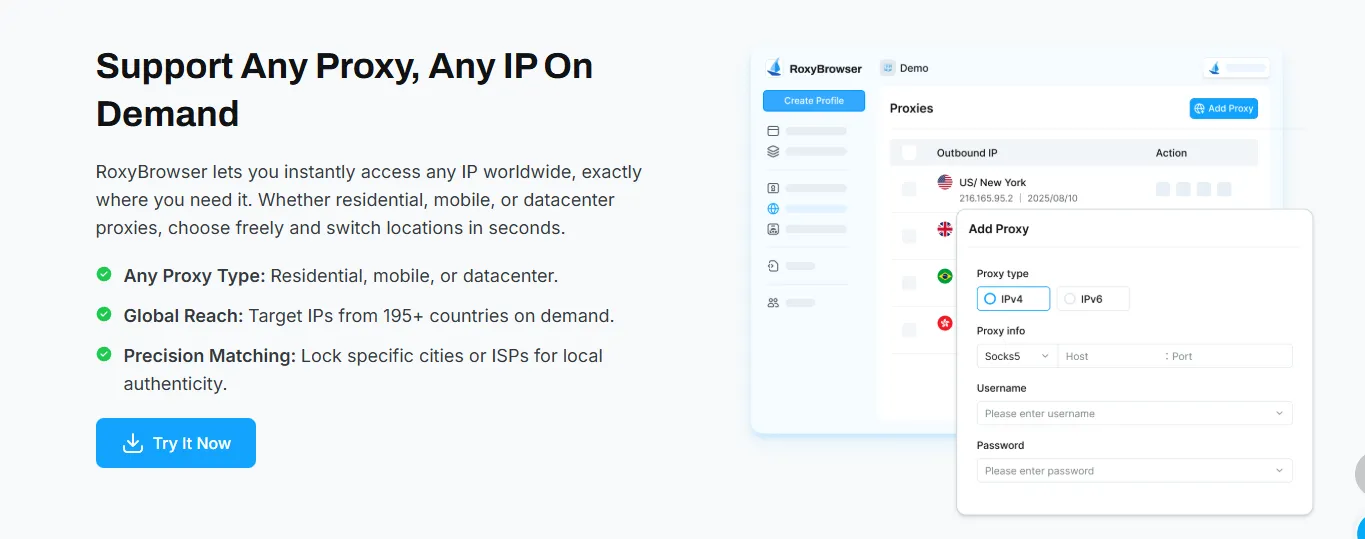Select the IPv4 proxy type
Viewport: 1365px width, 539px height.
pyautogui.click(x=1014, y=298)
